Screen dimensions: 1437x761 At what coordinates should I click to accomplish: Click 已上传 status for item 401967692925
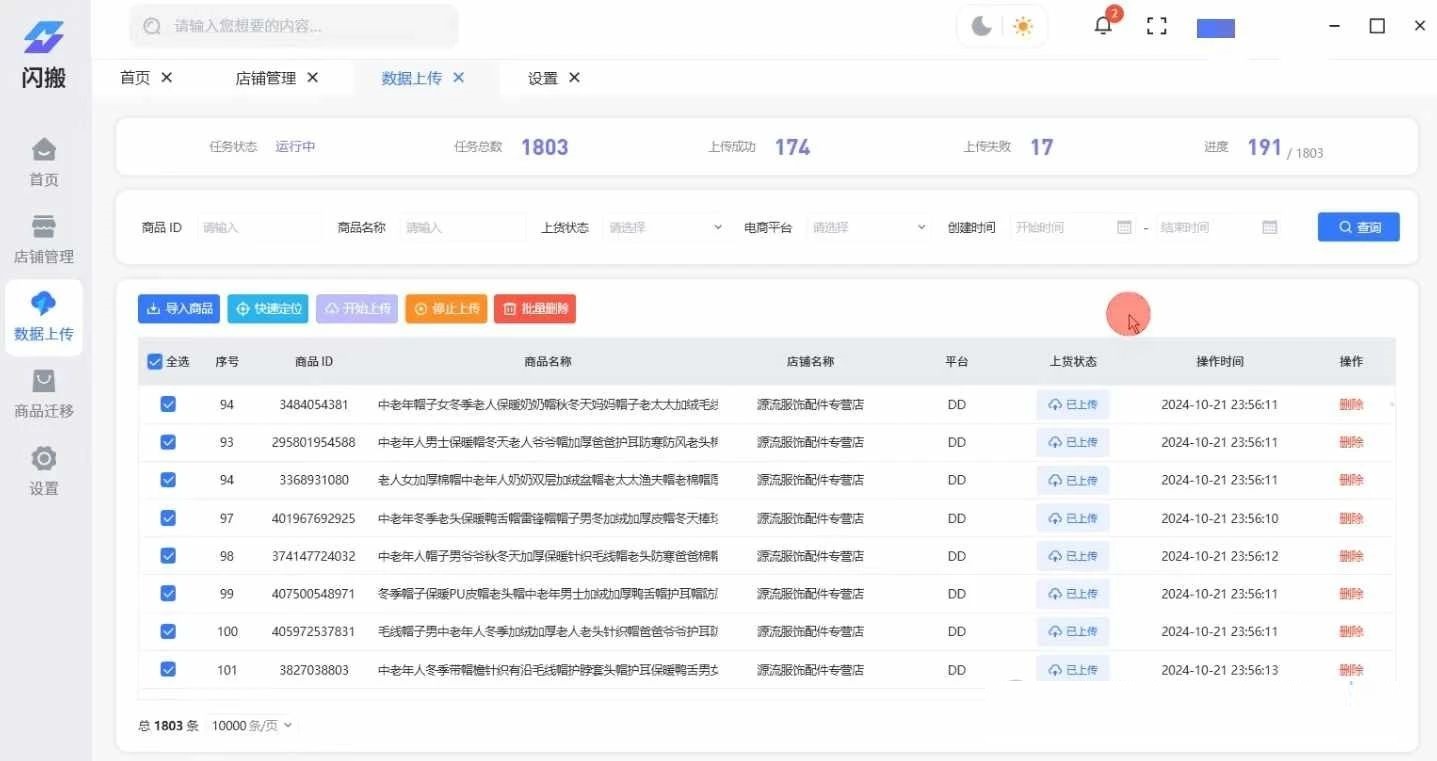point(1073,518)
